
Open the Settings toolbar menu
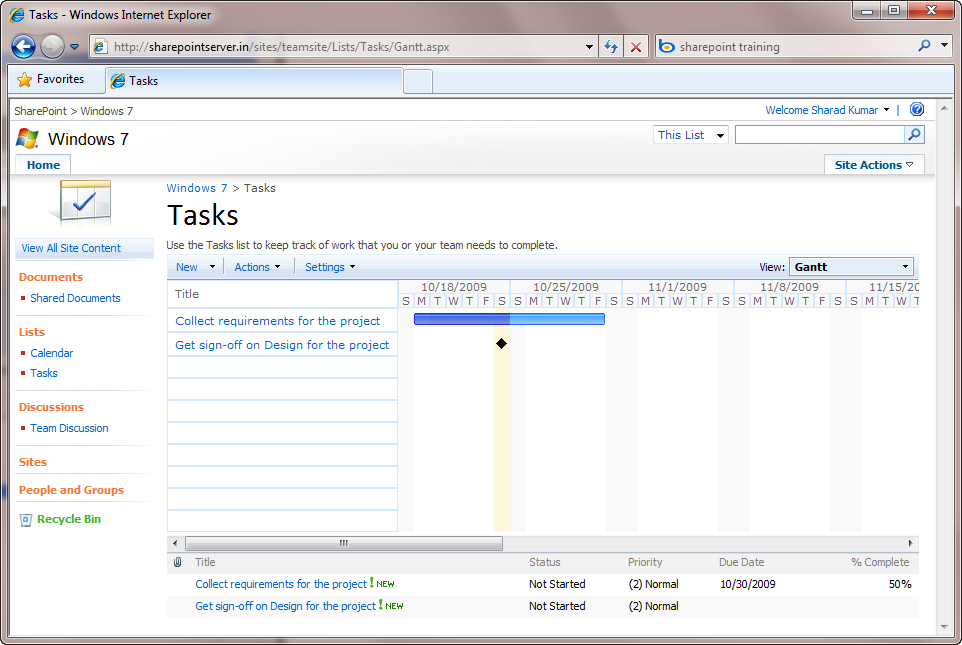[330, 267]
